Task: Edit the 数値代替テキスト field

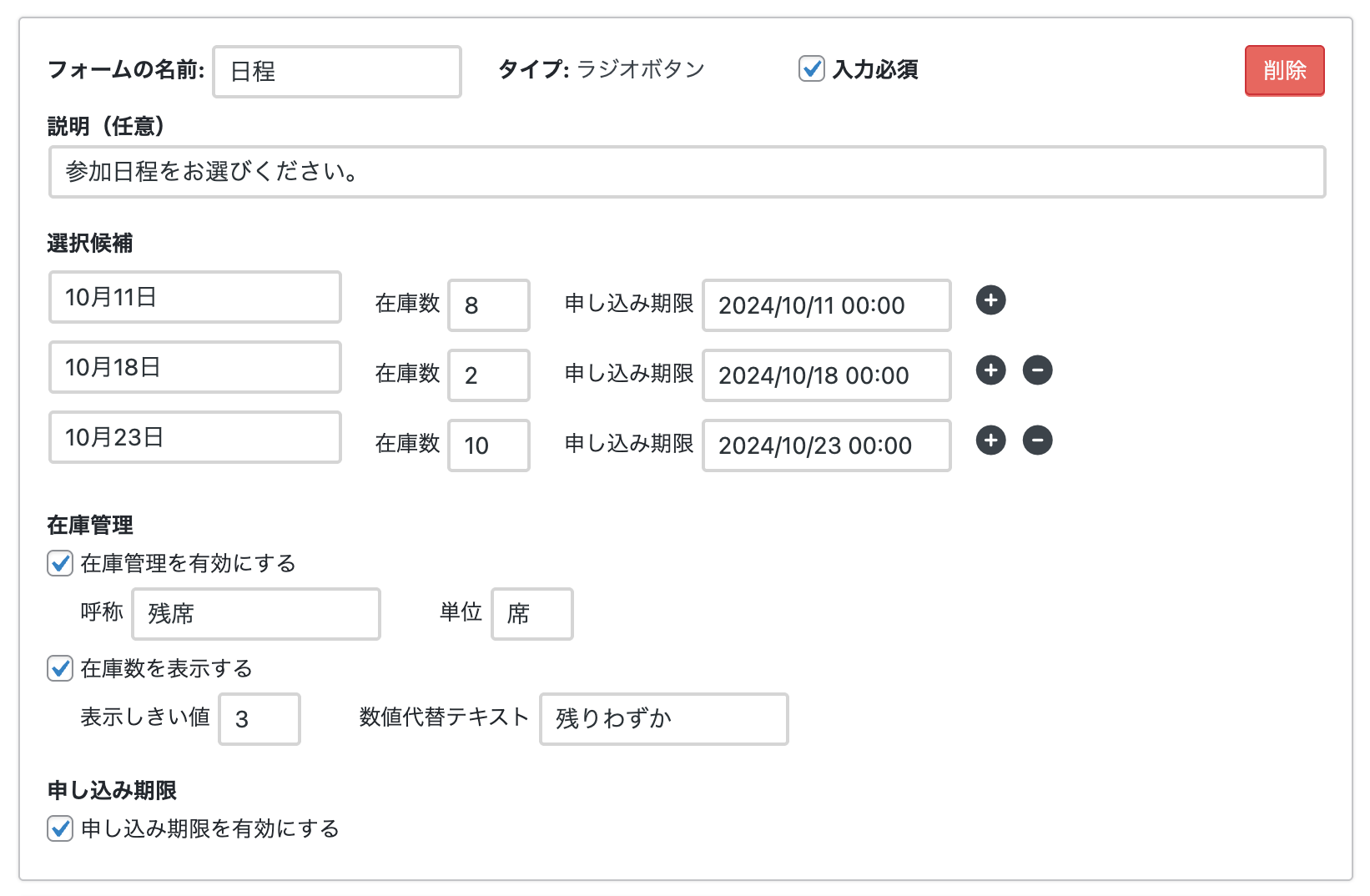Action: click(x=663, y=719)
